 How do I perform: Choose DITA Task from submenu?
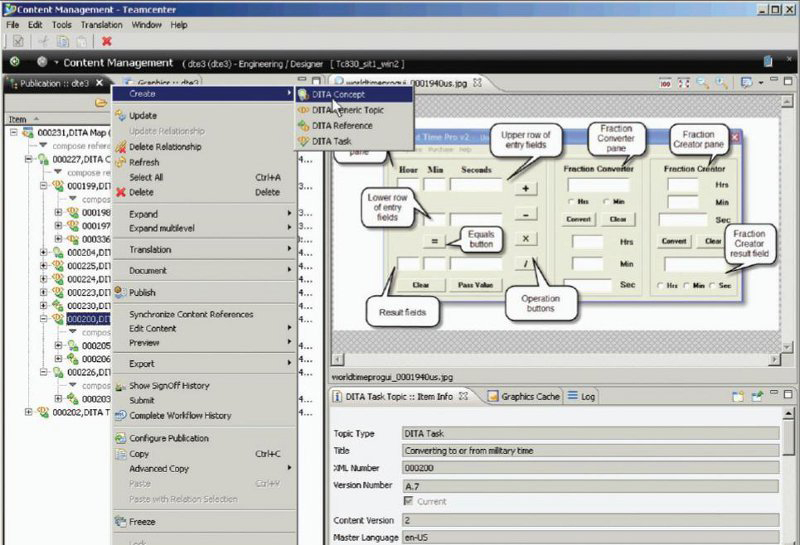pos(354,141)
